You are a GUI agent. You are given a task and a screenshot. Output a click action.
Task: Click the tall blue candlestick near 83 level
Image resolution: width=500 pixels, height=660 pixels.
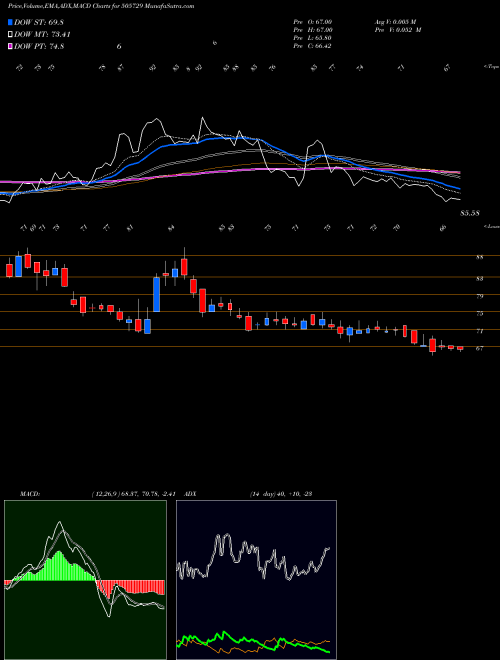click(x=157, y=295)
